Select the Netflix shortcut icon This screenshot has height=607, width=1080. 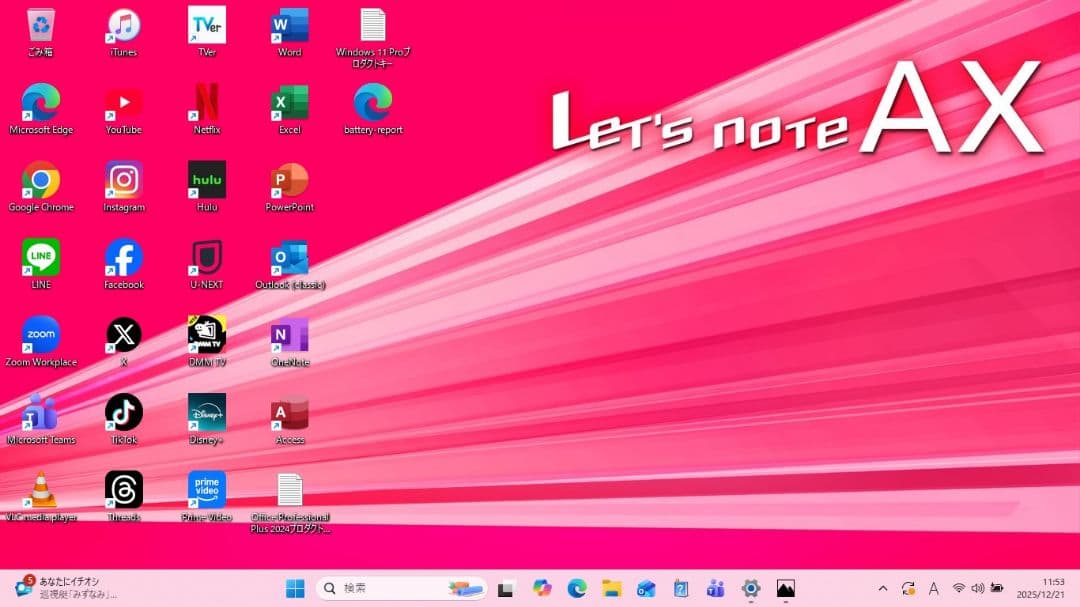point(207,103)
